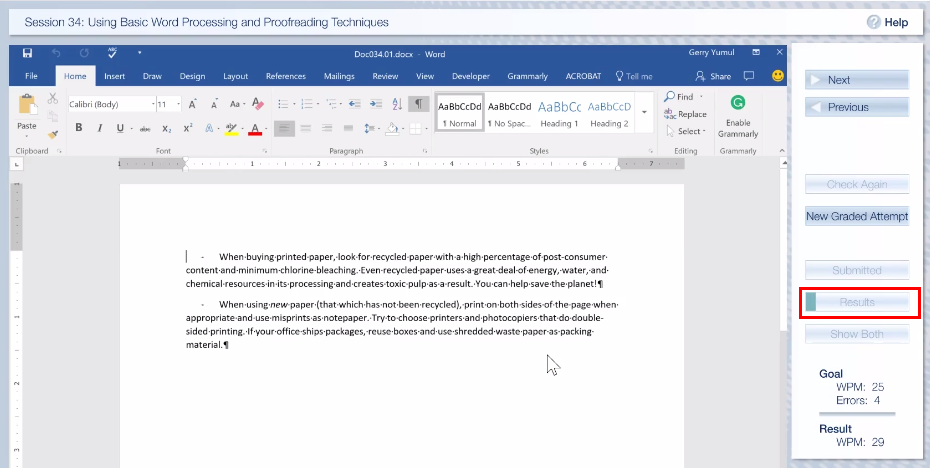
Task: Toggle Strikethrough formatting
Action: [145, 128]
